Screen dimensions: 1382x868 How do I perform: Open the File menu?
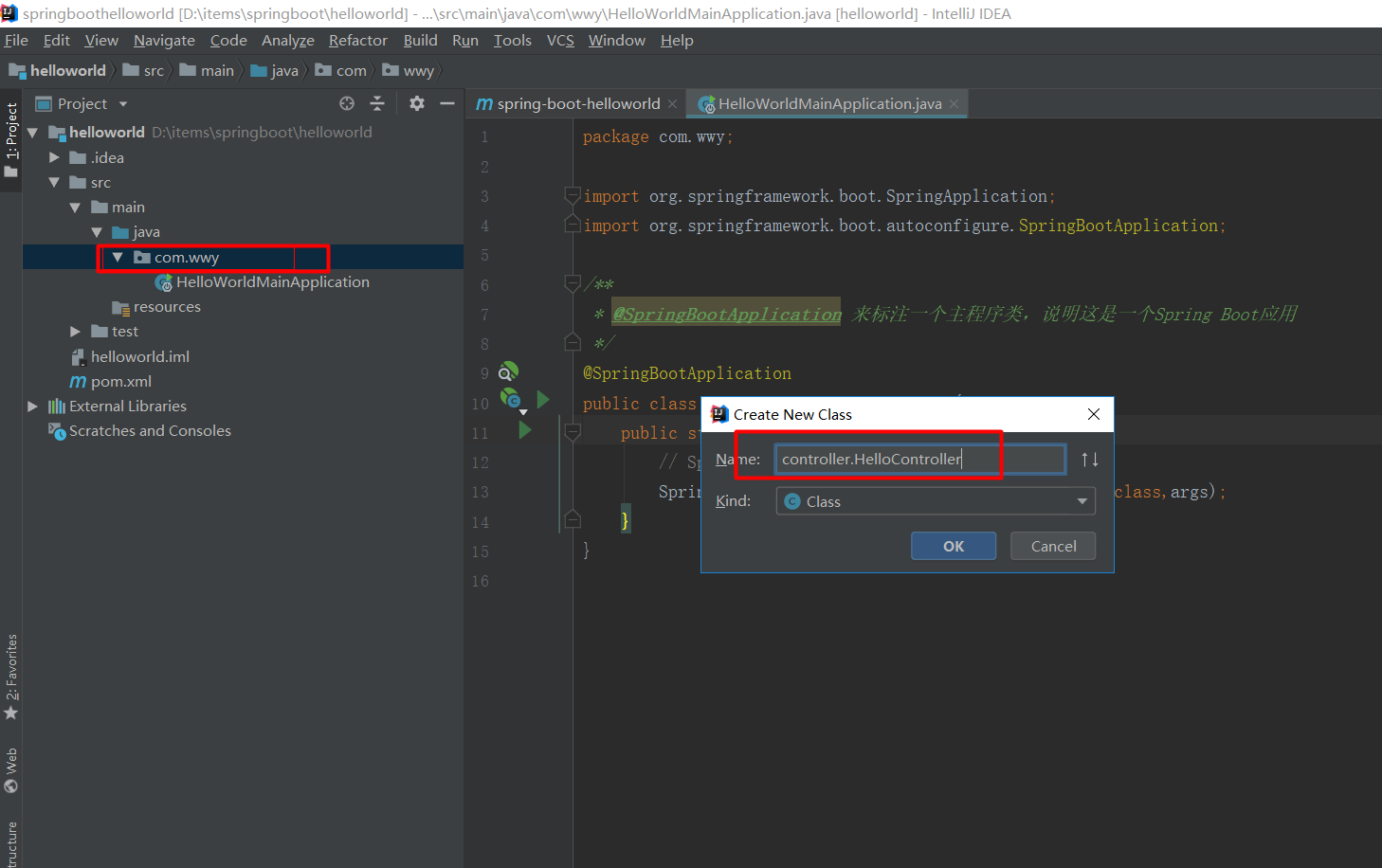[x=16, y=40]
